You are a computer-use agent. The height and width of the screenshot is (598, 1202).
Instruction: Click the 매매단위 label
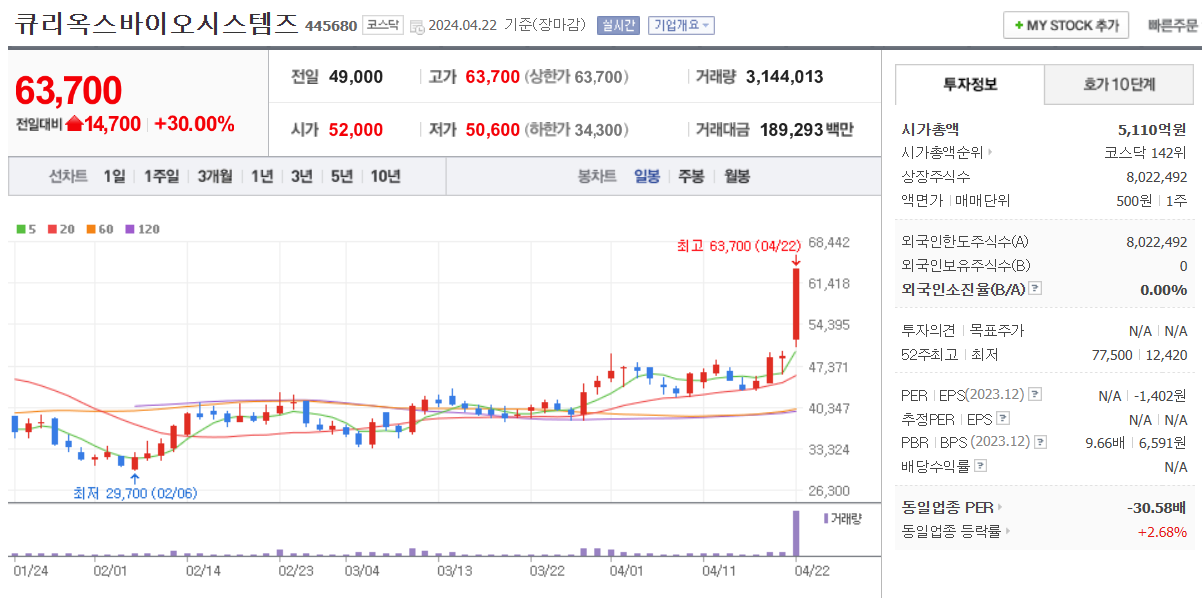click(x=983, y=200)
